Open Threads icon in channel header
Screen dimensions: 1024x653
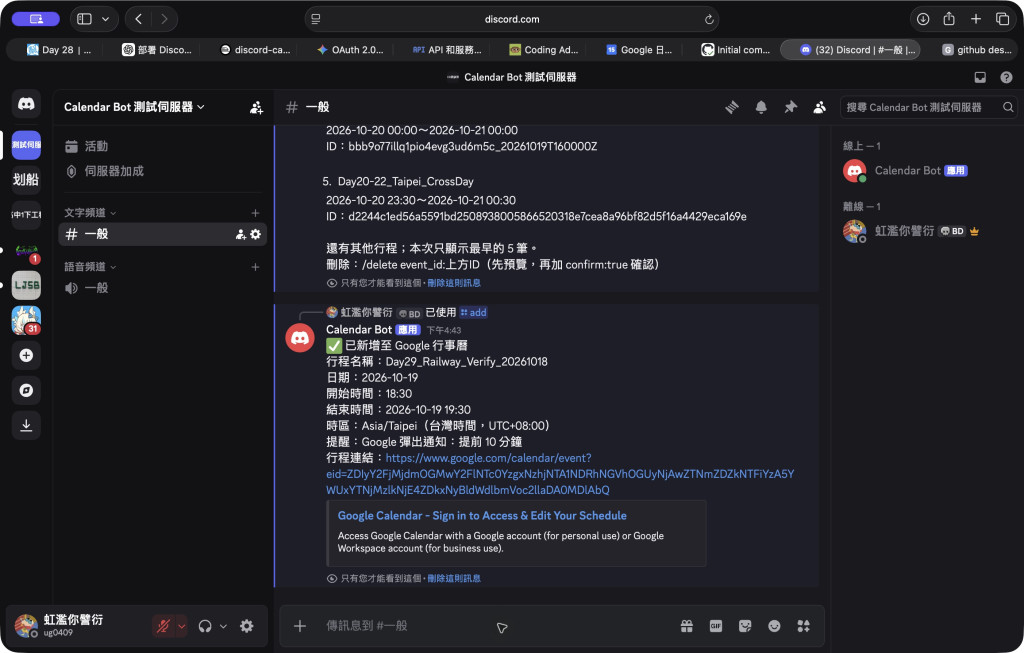point(731,107)
